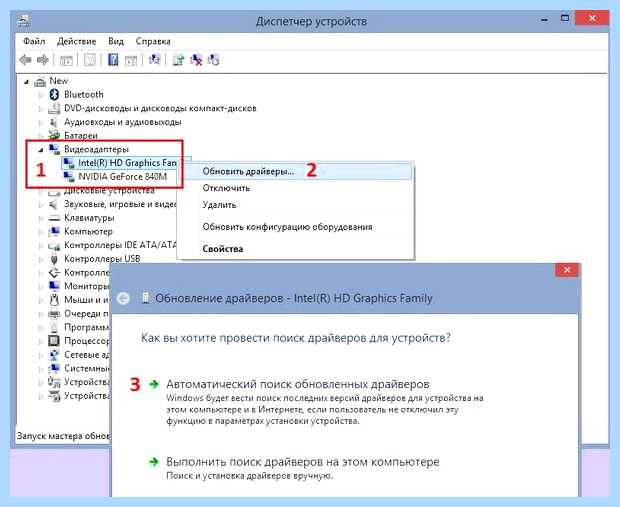
Task: Click the Forward arrow toolbar icon
Action: pos(42,60)
